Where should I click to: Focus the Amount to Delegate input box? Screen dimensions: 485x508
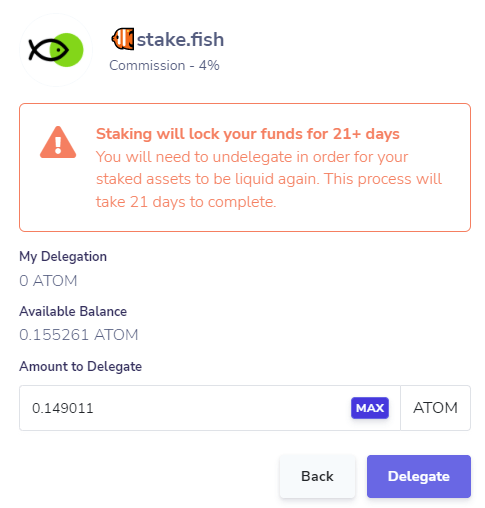[x=210, y=408]
